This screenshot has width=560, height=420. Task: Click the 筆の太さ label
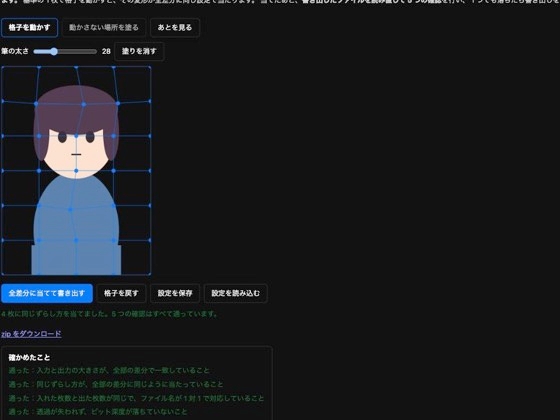(15, 51)
